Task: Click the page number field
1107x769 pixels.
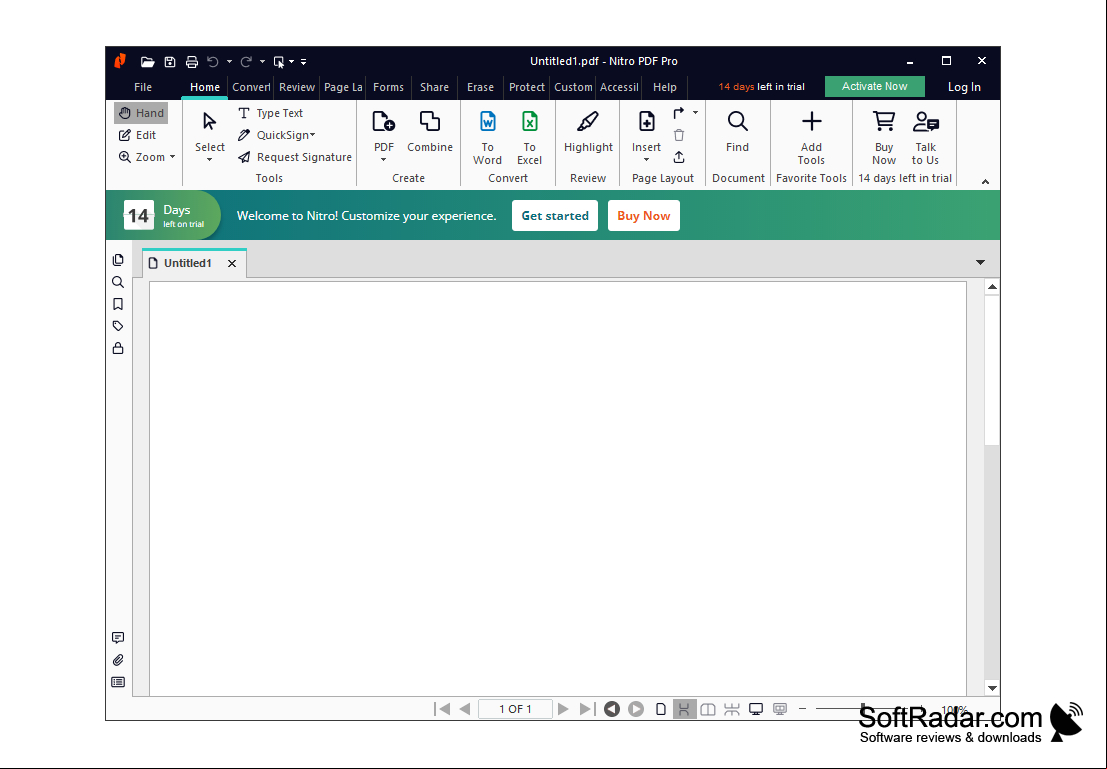Action: (x=515, y=709)
